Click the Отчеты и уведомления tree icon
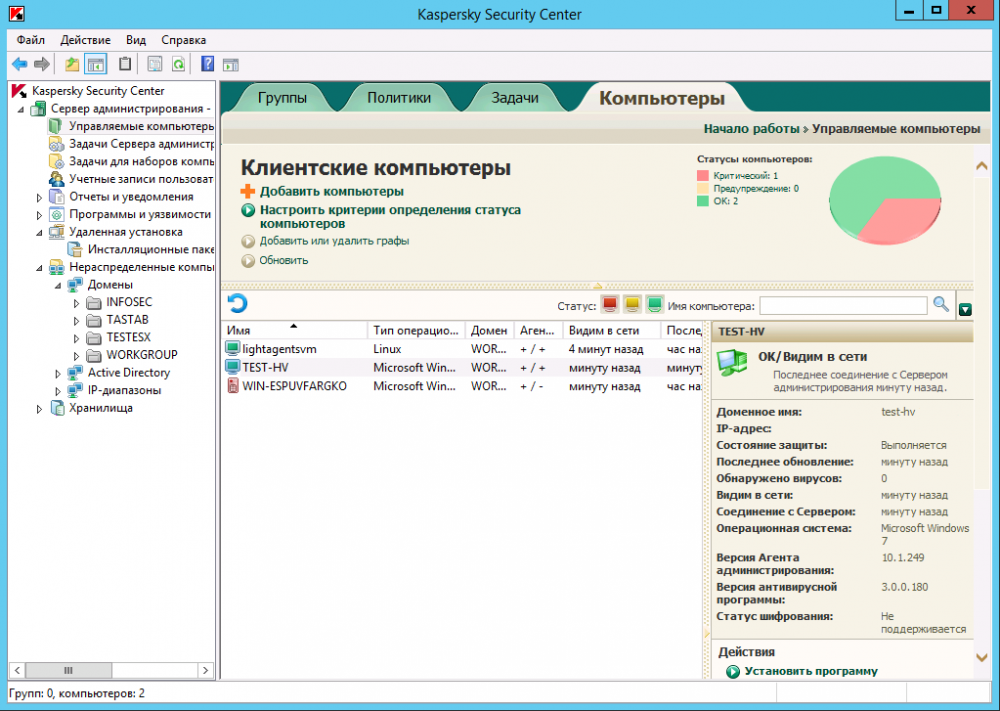 57,196
